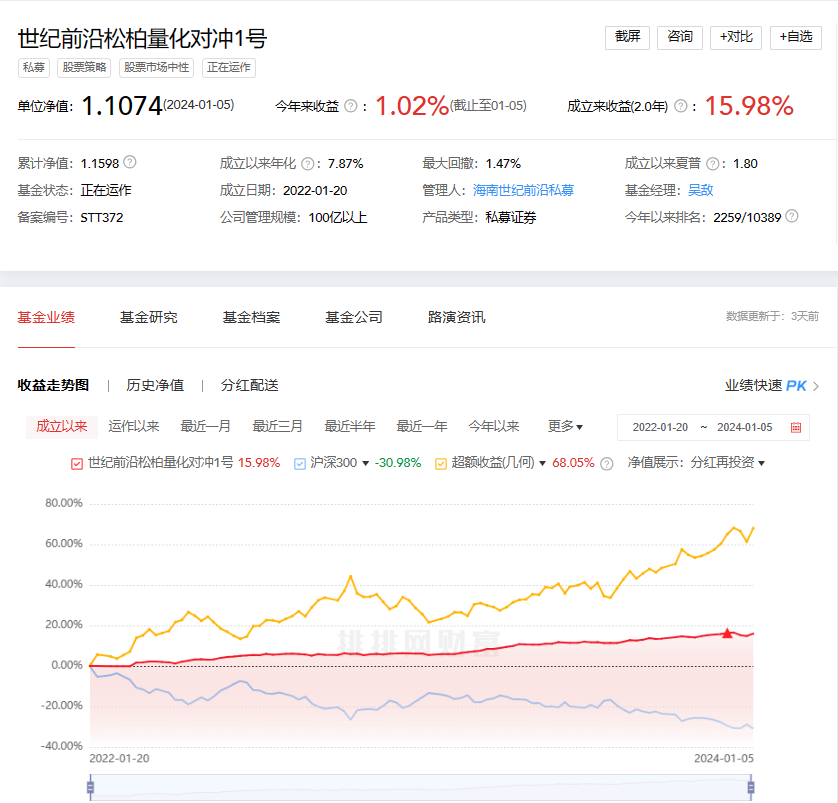Switch to the 基金业绩 tab

[x=46, y=317]
